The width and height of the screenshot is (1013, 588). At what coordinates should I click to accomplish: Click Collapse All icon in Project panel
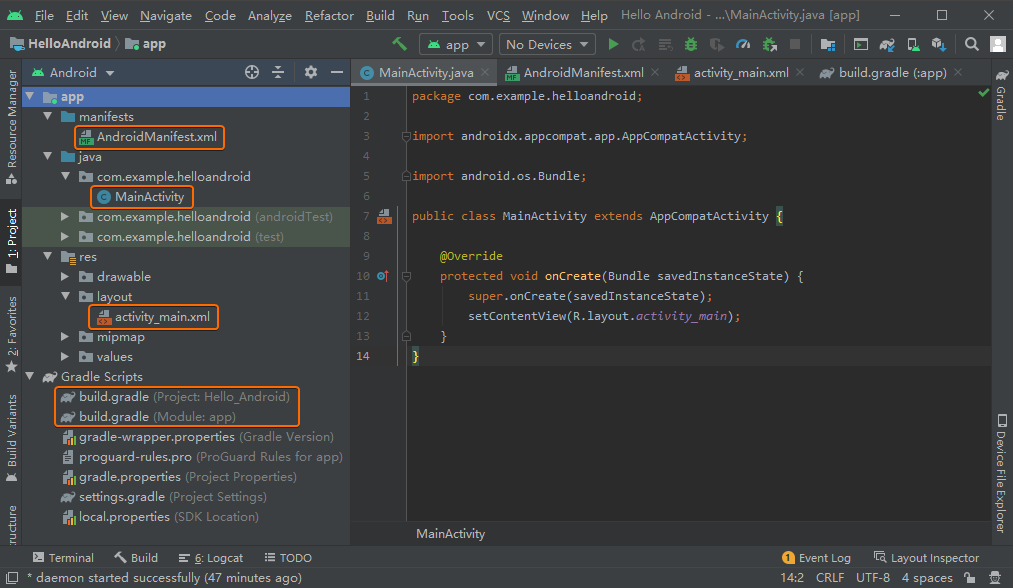tap(278, 72)
